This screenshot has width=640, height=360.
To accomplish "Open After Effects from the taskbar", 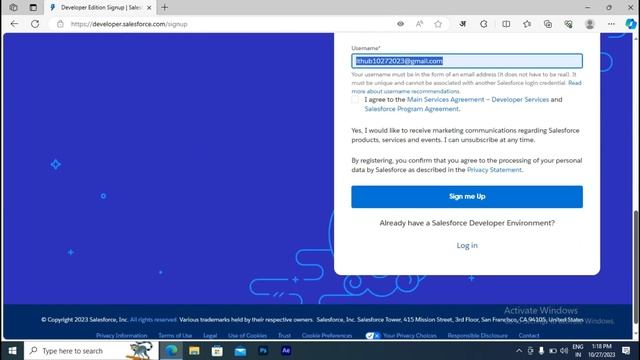I will pos(286,351).
